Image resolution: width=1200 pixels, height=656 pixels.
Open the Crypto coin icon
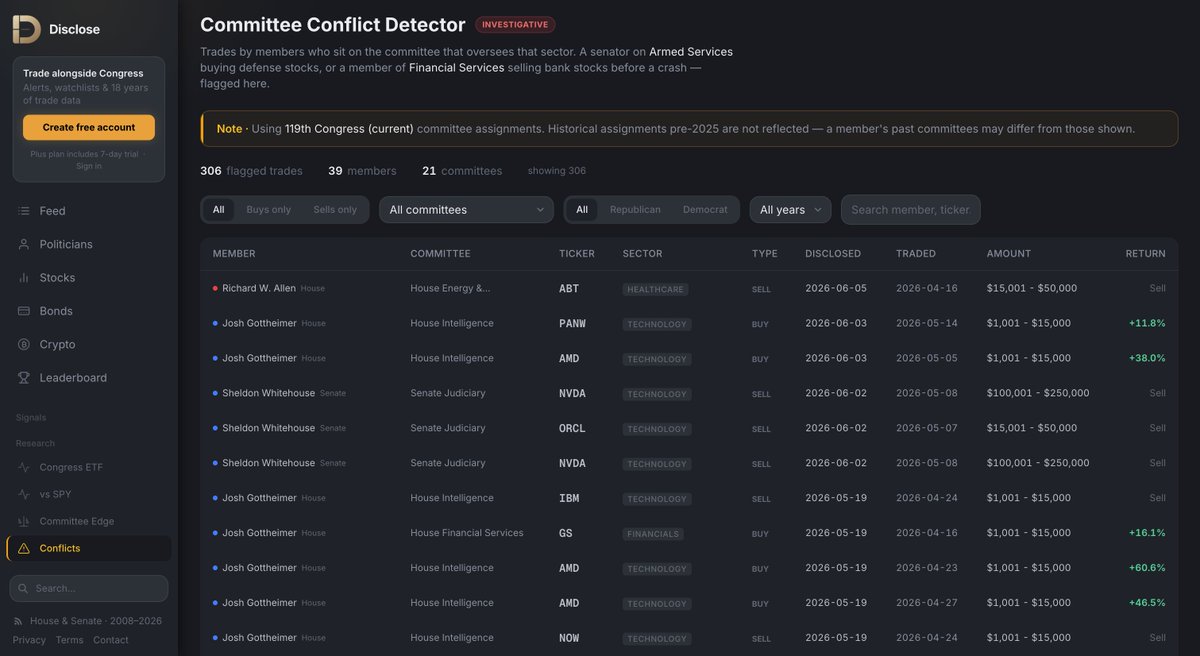(x=24, y=344)
